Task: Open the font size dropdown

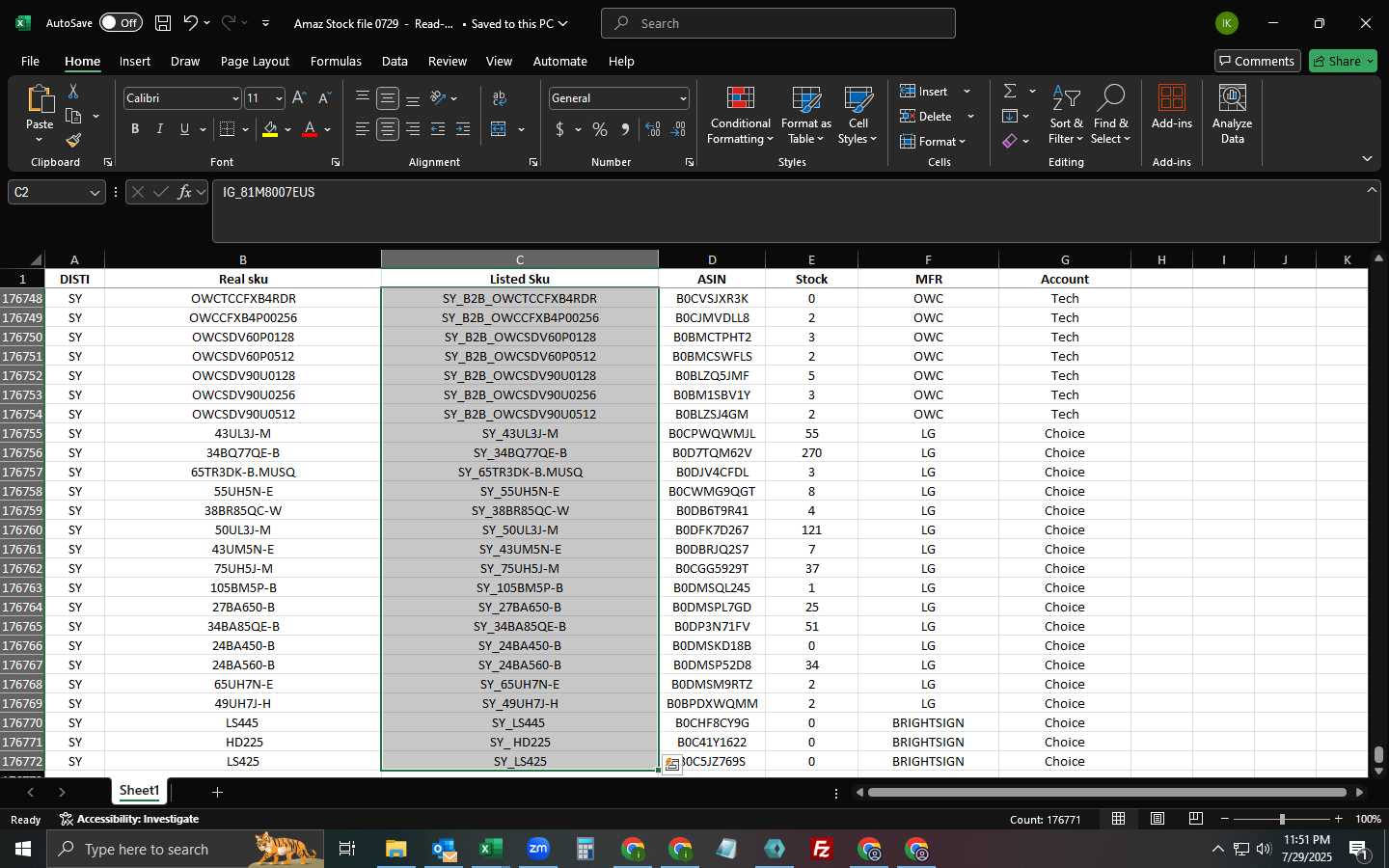Action: tap(279, 98)
